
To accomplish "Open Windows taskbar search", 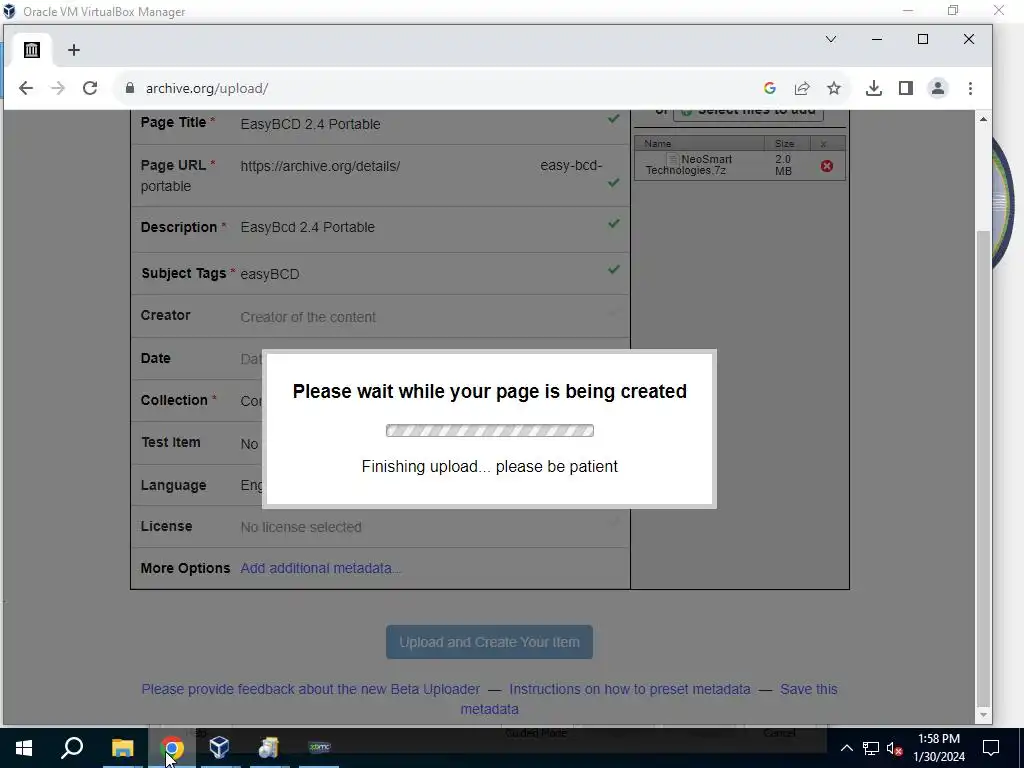I will point(72,748).
